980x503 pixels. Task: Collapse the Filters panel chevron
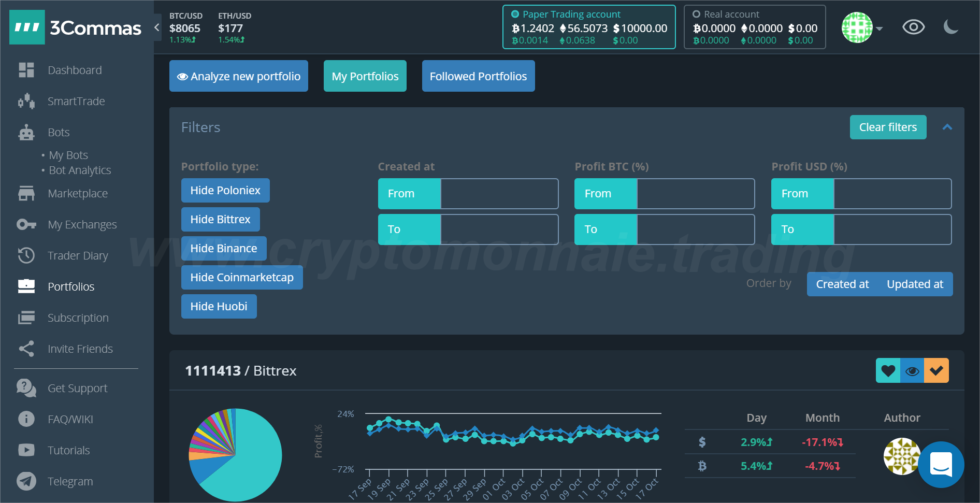(947, 127)
